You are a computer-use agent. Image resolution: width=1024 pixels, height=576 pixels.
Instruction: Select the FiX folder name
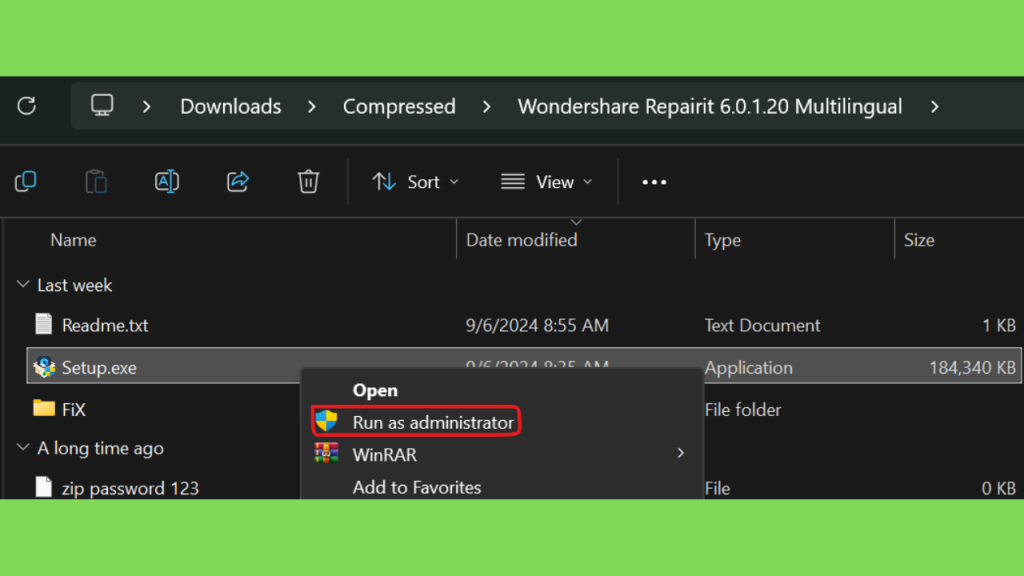[74, 409]
